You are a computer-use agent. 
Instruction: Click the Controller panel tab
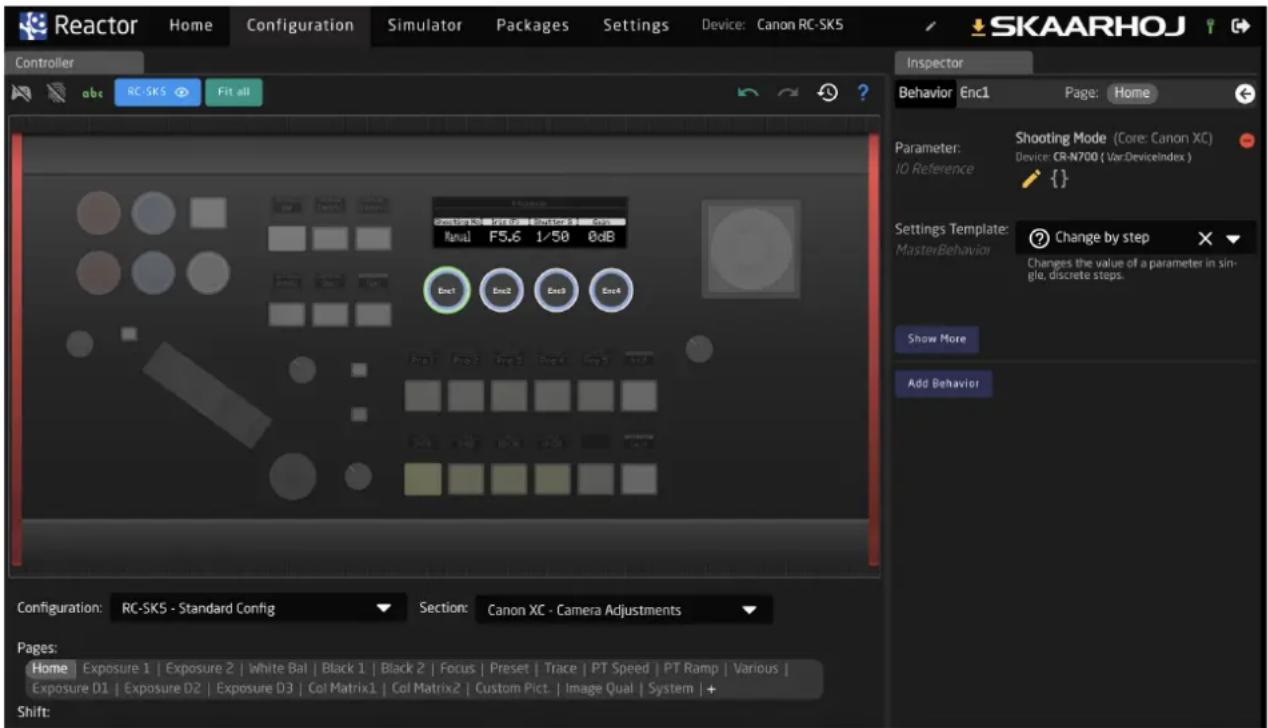[x=75, y=62]
